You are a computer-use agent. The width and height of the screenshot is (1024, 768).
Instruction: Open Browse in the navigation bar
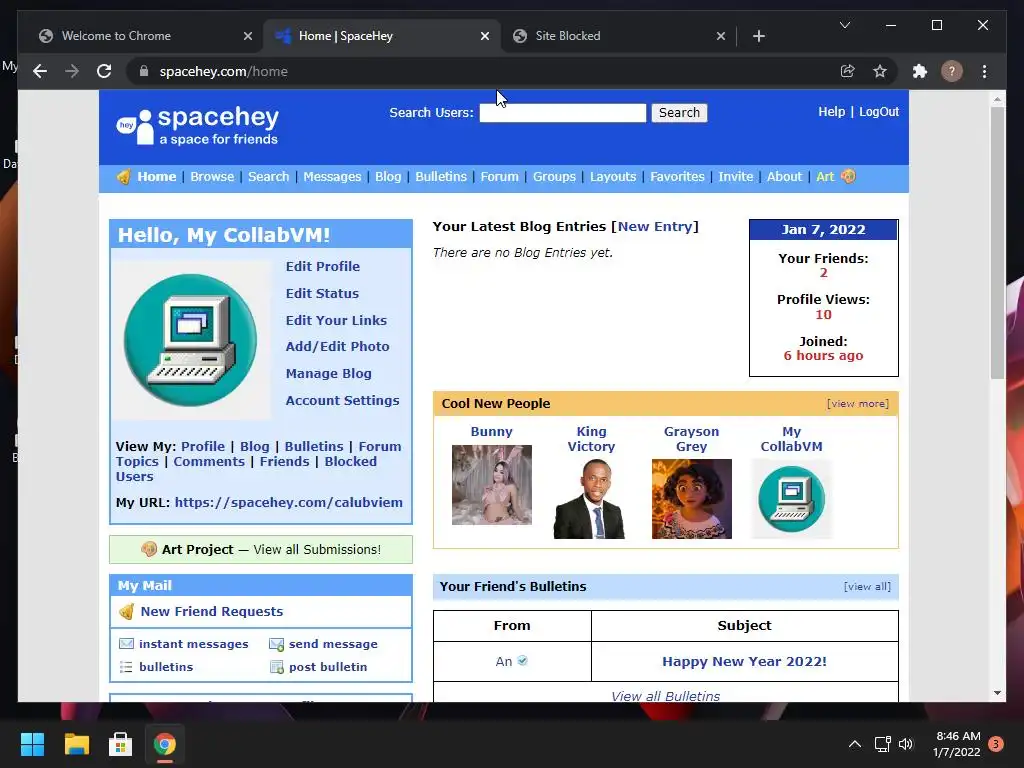(212, 176)
